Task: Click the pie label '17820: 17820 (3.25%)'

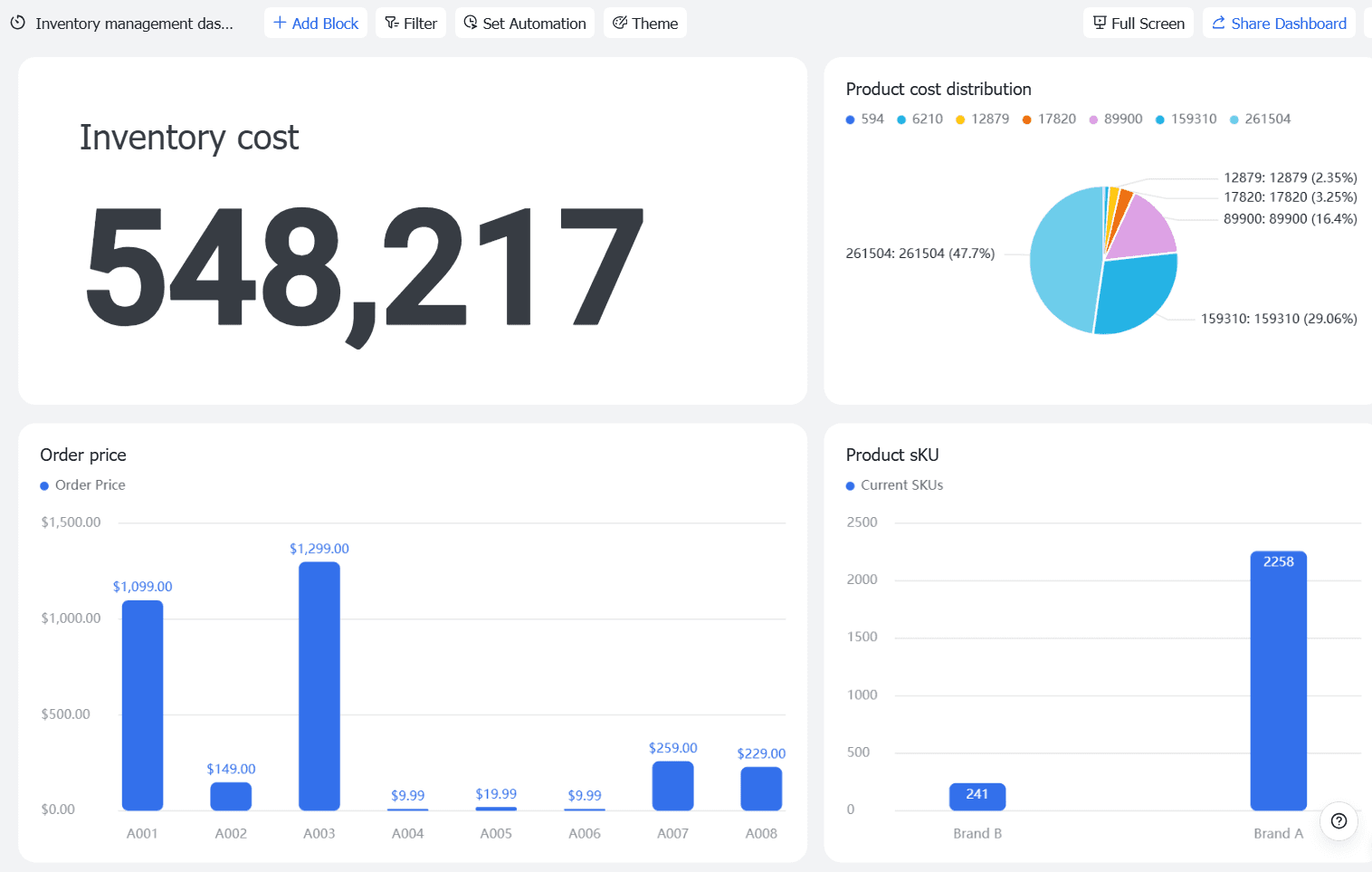Action: coord(1291,196)
